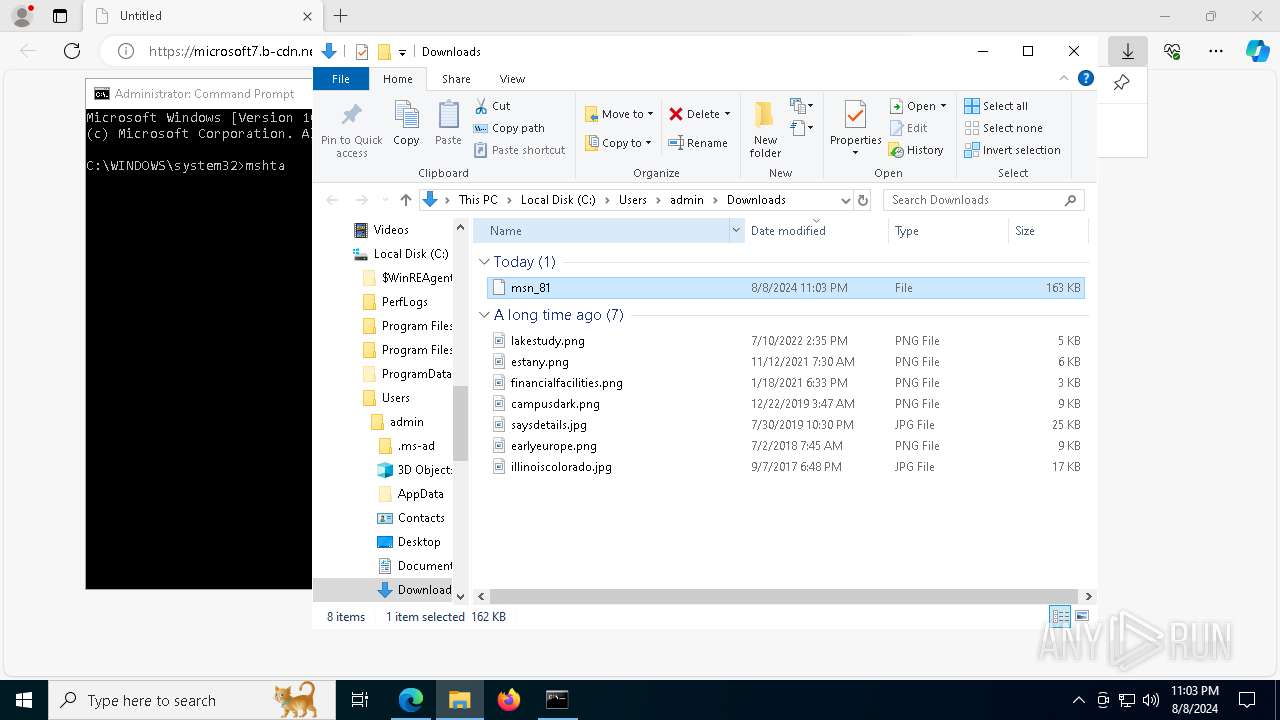The image size is (1280, 720).
Task: Sort by the Name column header
Action: (601, 231)
